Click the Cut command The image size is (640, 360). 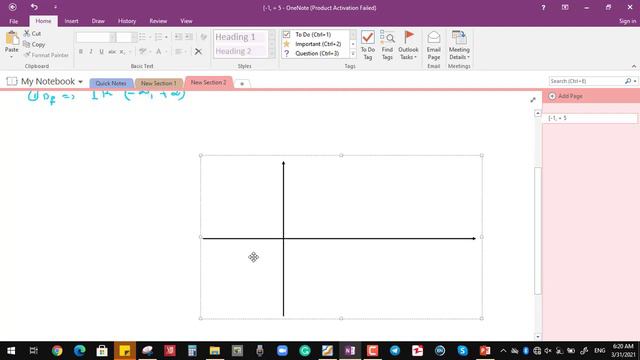(x=32, y=33)
